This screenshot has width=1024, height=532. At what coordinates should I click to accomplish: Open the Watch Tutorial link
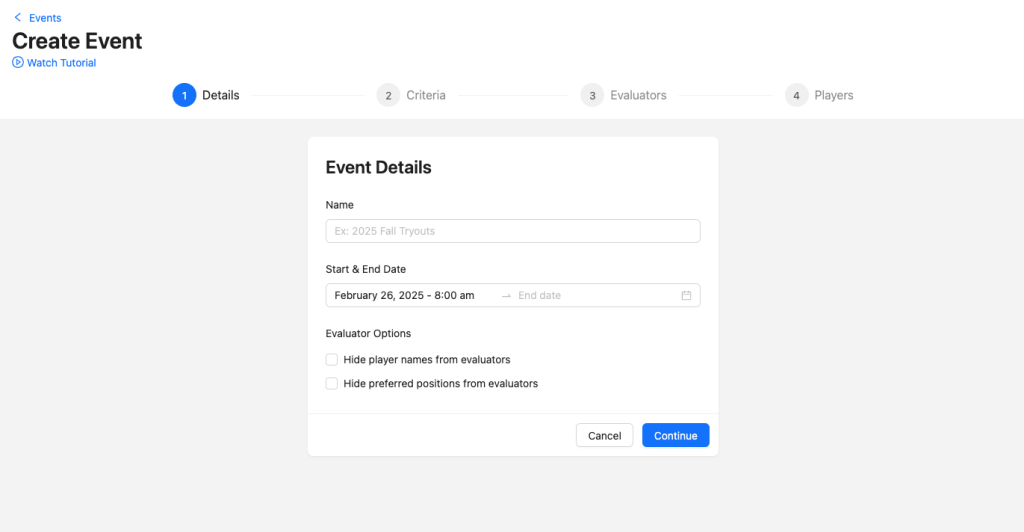[x=61, y=63]
